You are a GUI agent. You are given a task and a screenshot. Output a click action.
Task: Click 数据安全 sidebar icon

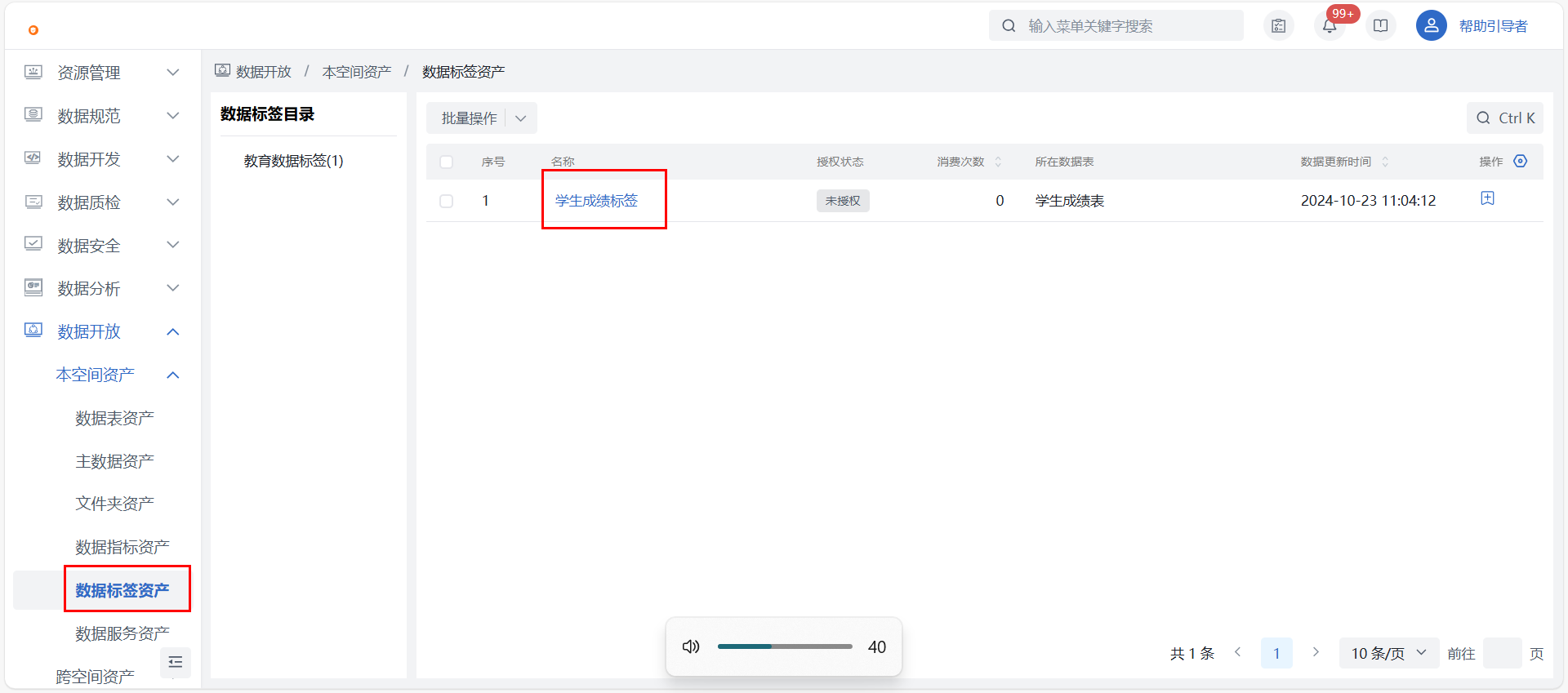[x=33, y=244]
